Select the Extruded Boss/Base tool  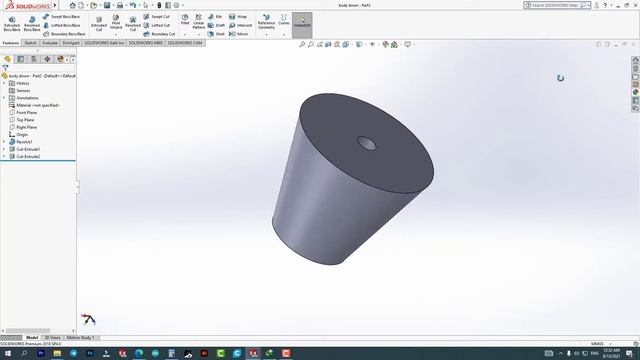[12, 24]
